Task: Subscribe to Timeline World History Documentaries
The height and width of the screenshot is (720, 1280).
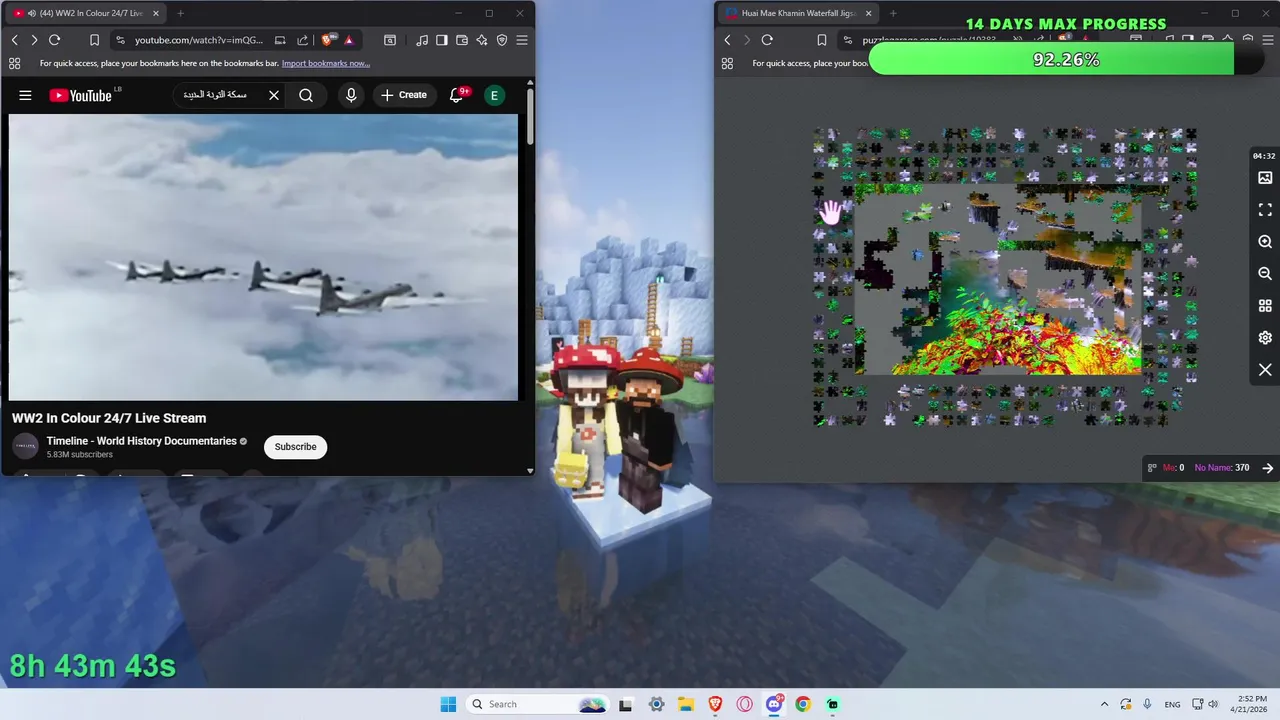Action: click(x=295, y=446)
